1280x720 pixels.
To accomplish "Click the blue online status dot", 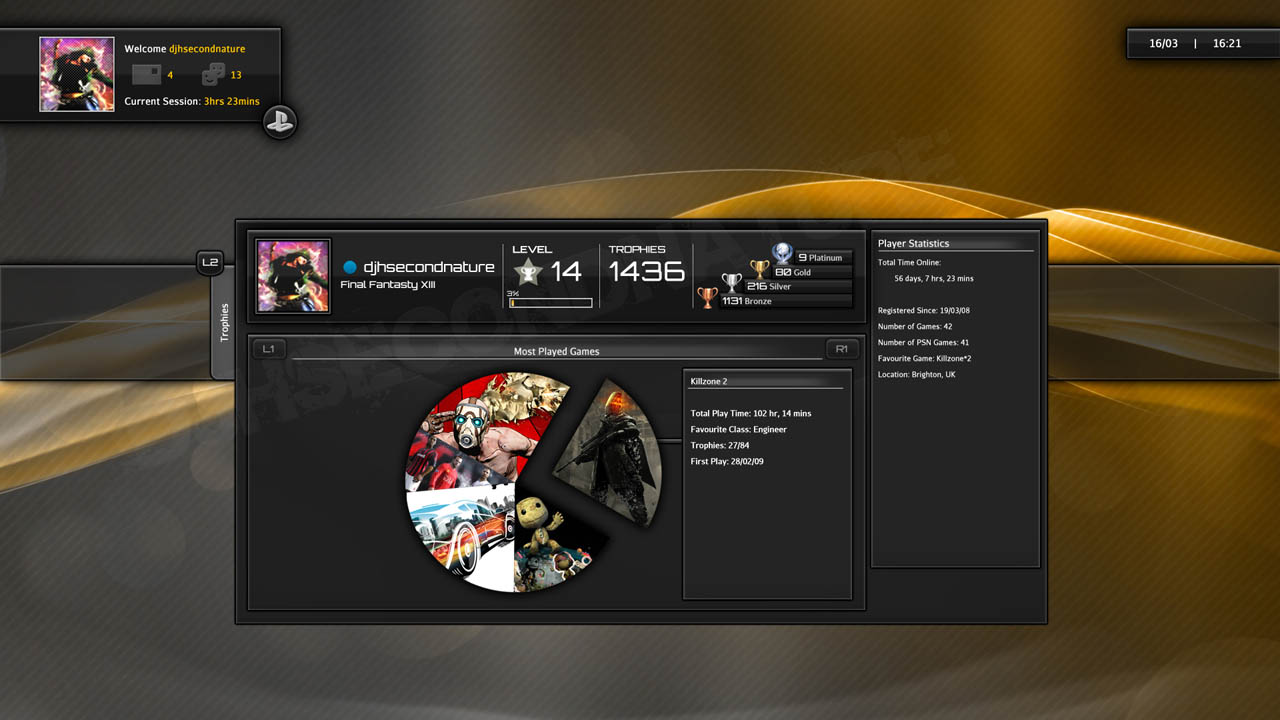I will pyautogui.click(x=350, y=267).
